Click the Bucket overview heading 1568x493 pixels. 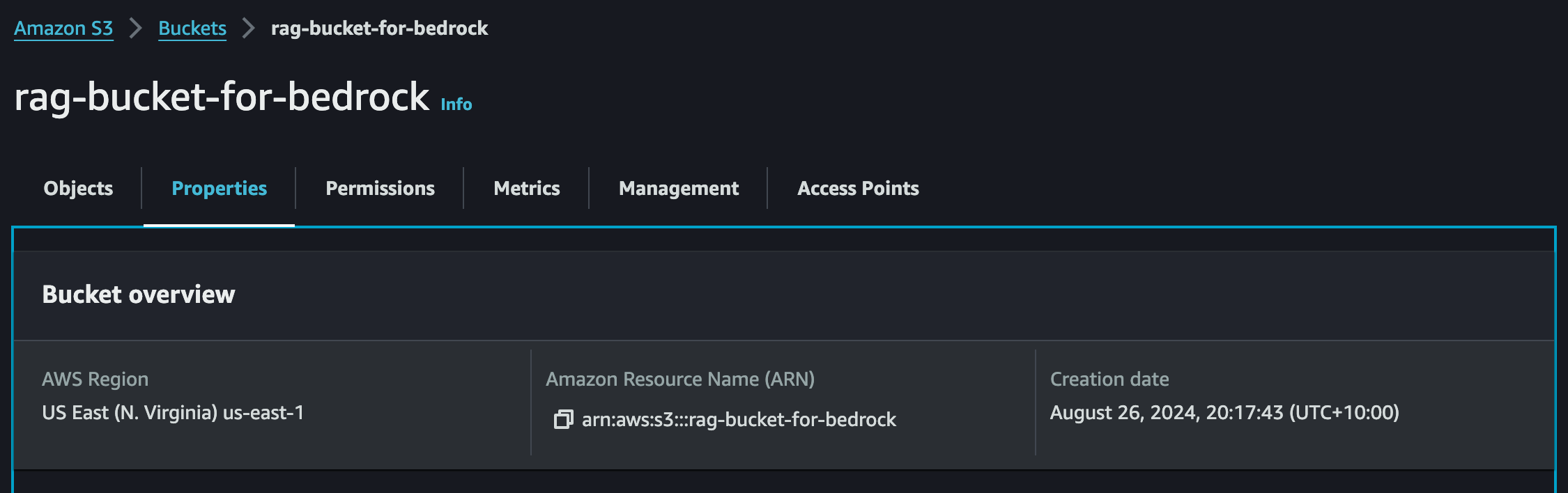pyautogui.click(x=139, y=295)
